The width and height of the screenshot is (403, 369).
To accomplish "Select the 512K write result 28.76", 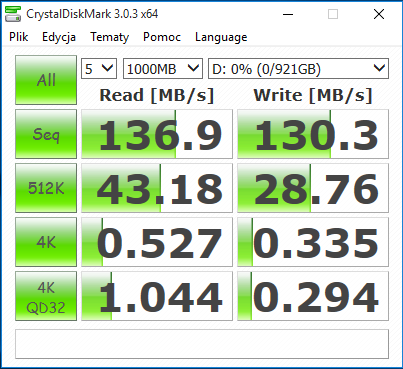I will 313,188.
